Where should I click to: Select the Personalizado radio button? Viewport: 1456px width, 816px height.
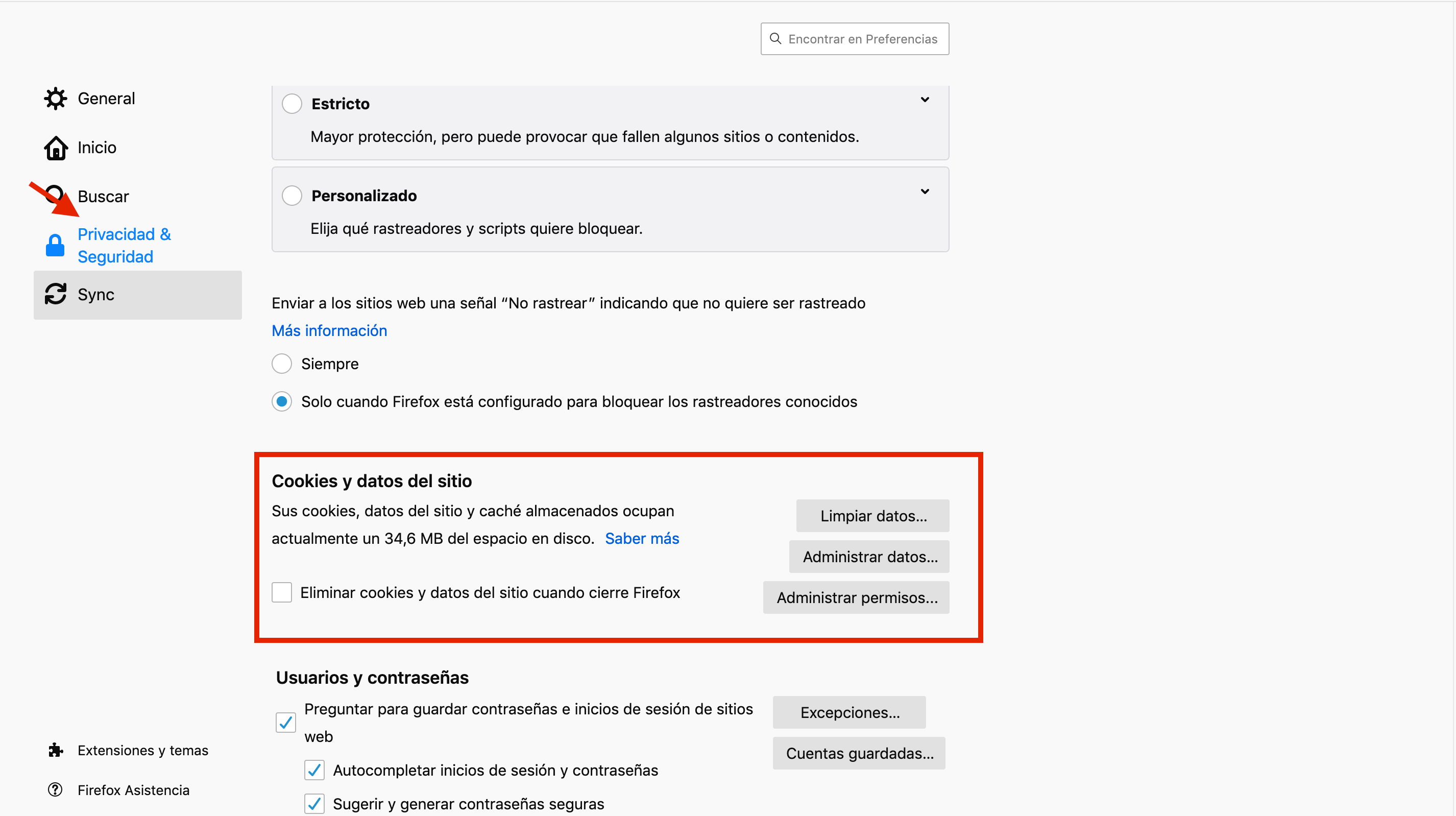tap(292, 196)
